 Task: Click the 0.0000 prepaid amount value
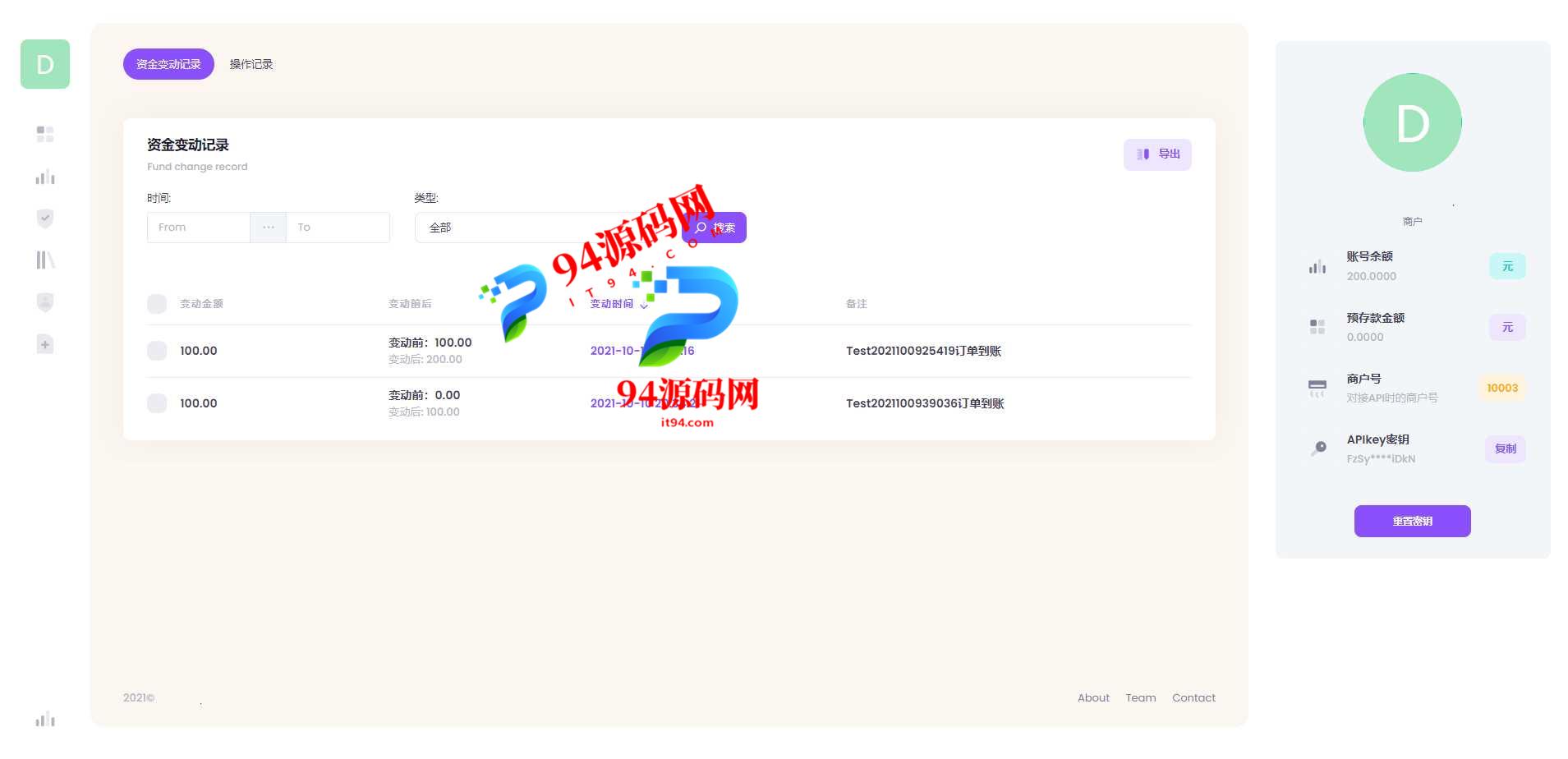click(x=1365, y=337)
